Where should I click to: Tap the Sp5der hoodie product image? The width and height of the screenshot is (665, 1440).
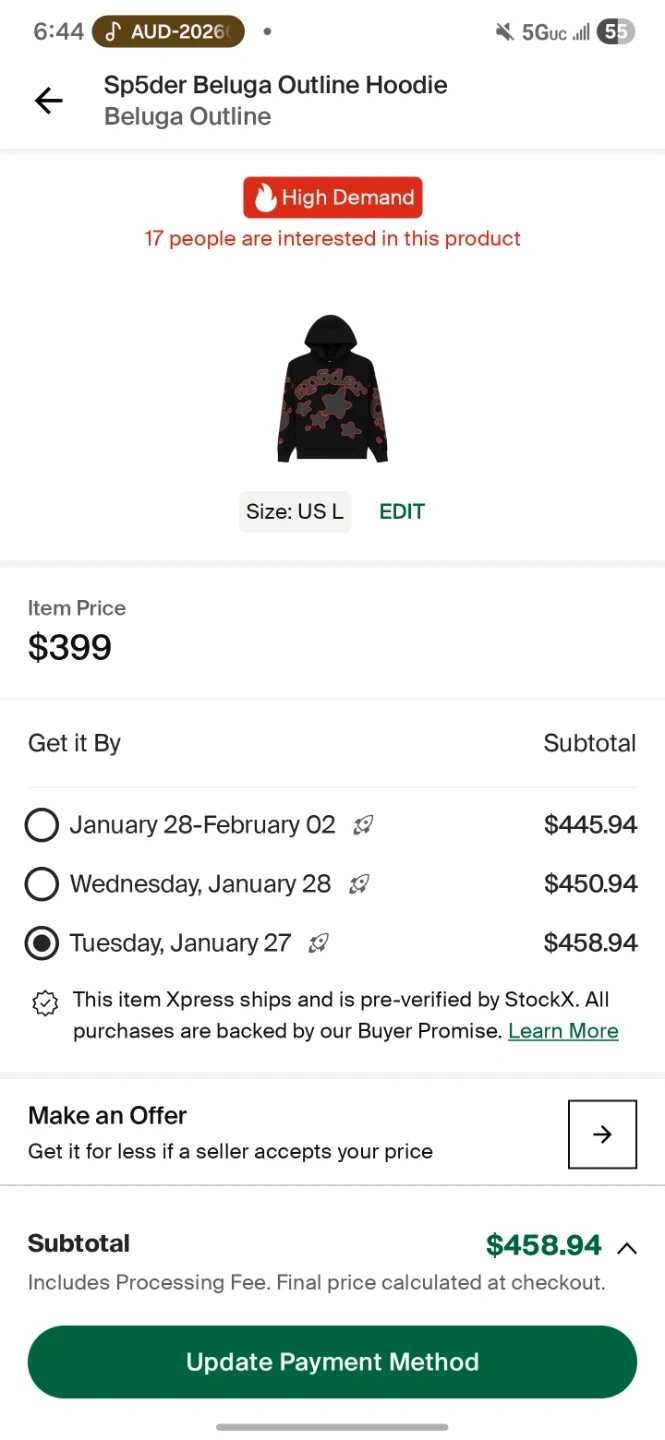pyautogui.click(x=332, y=389)
